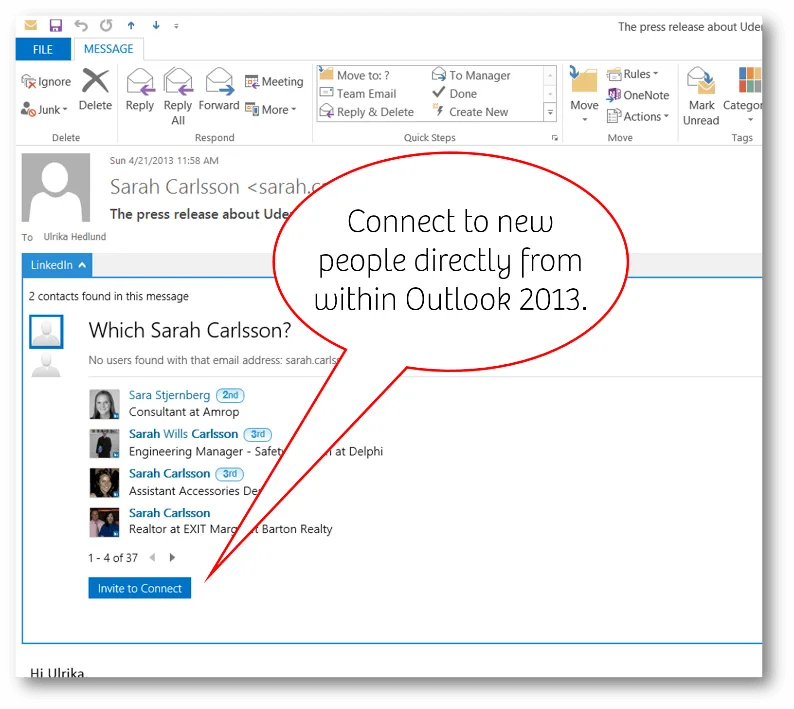Click Mark Unread button
Viewport: 794px width, 709px height.
point(701,96)
